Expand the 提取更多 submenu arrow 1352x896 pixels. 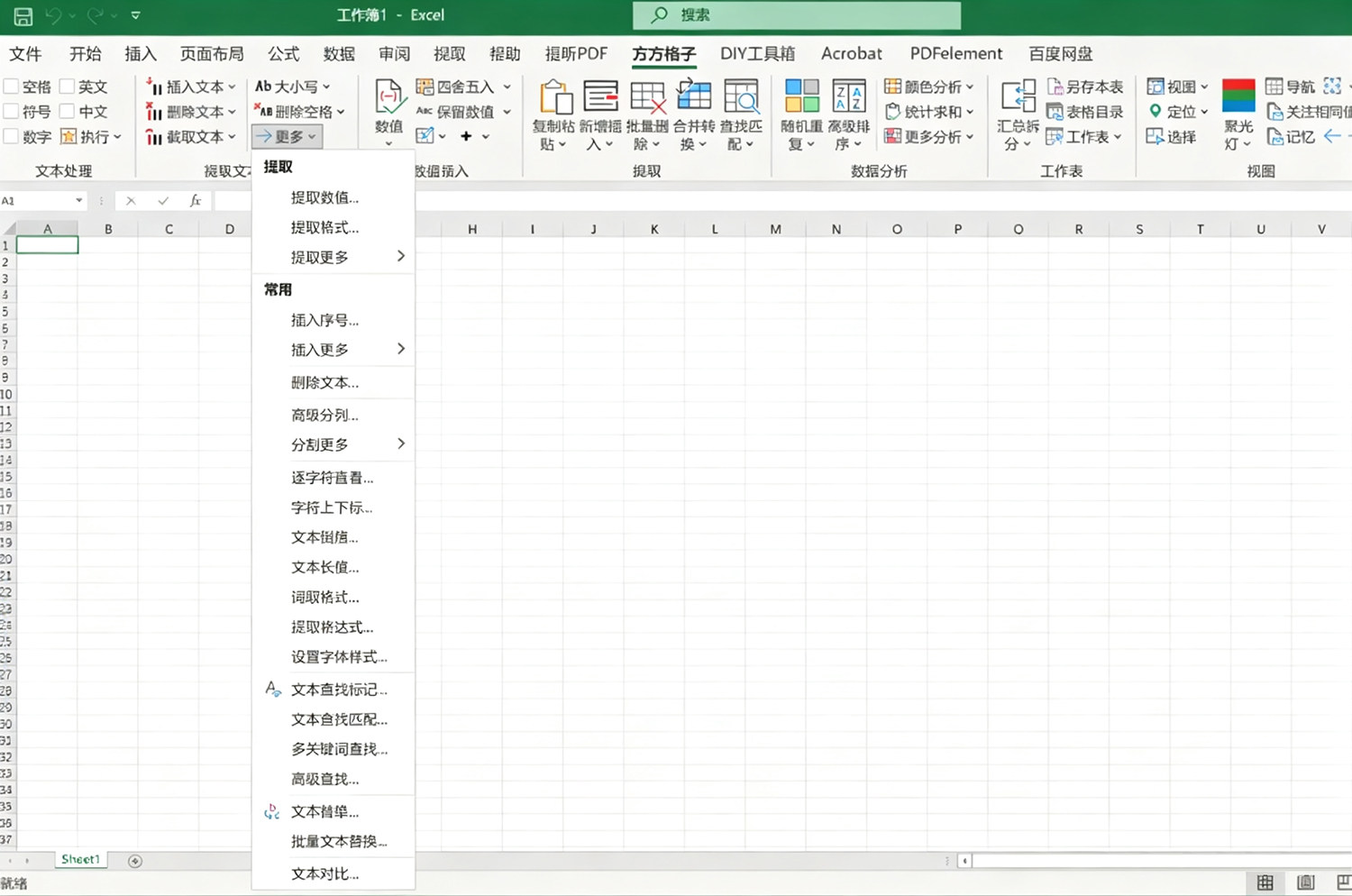[401, 257]
